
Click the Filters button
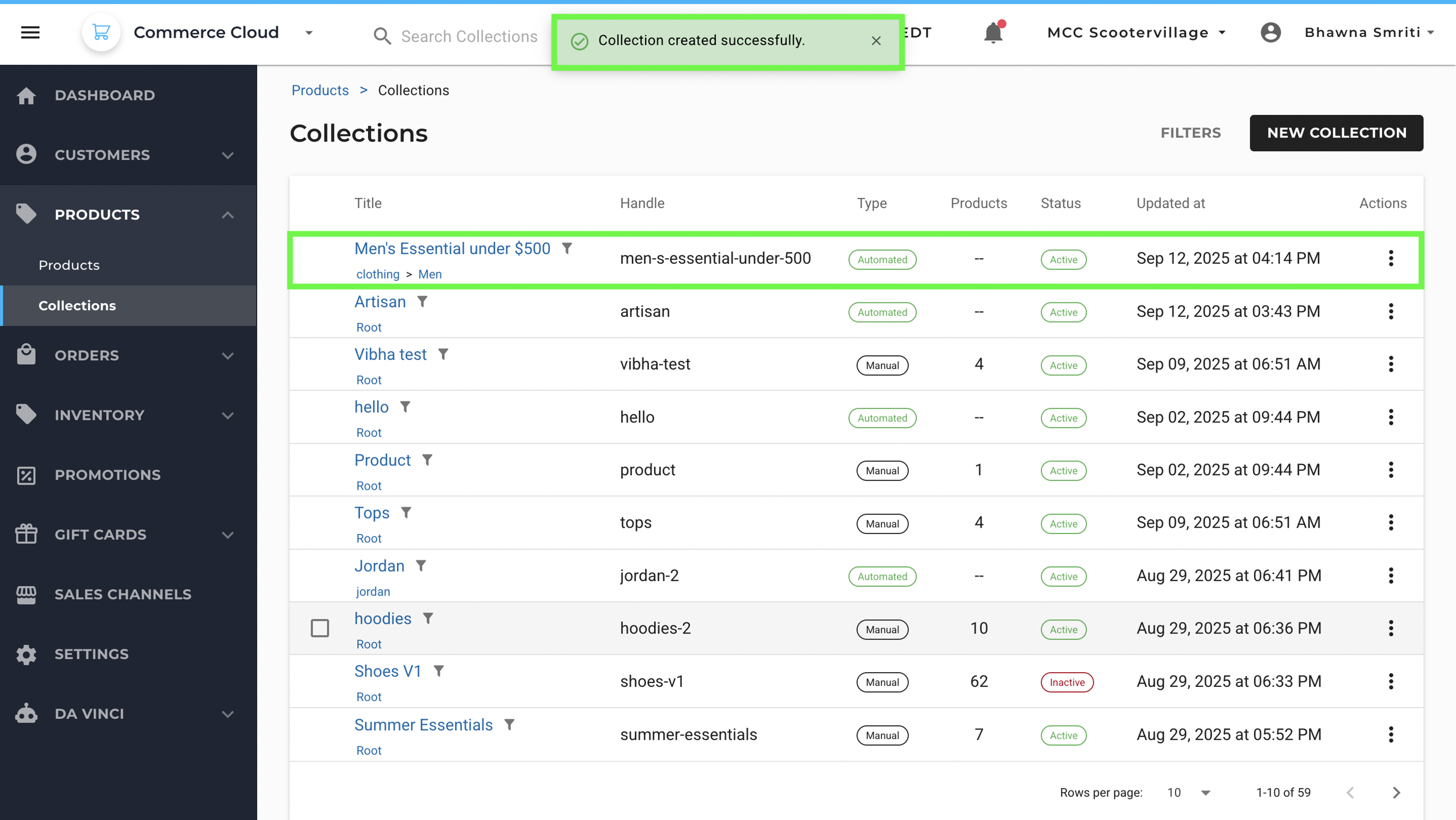point(1190,132)
